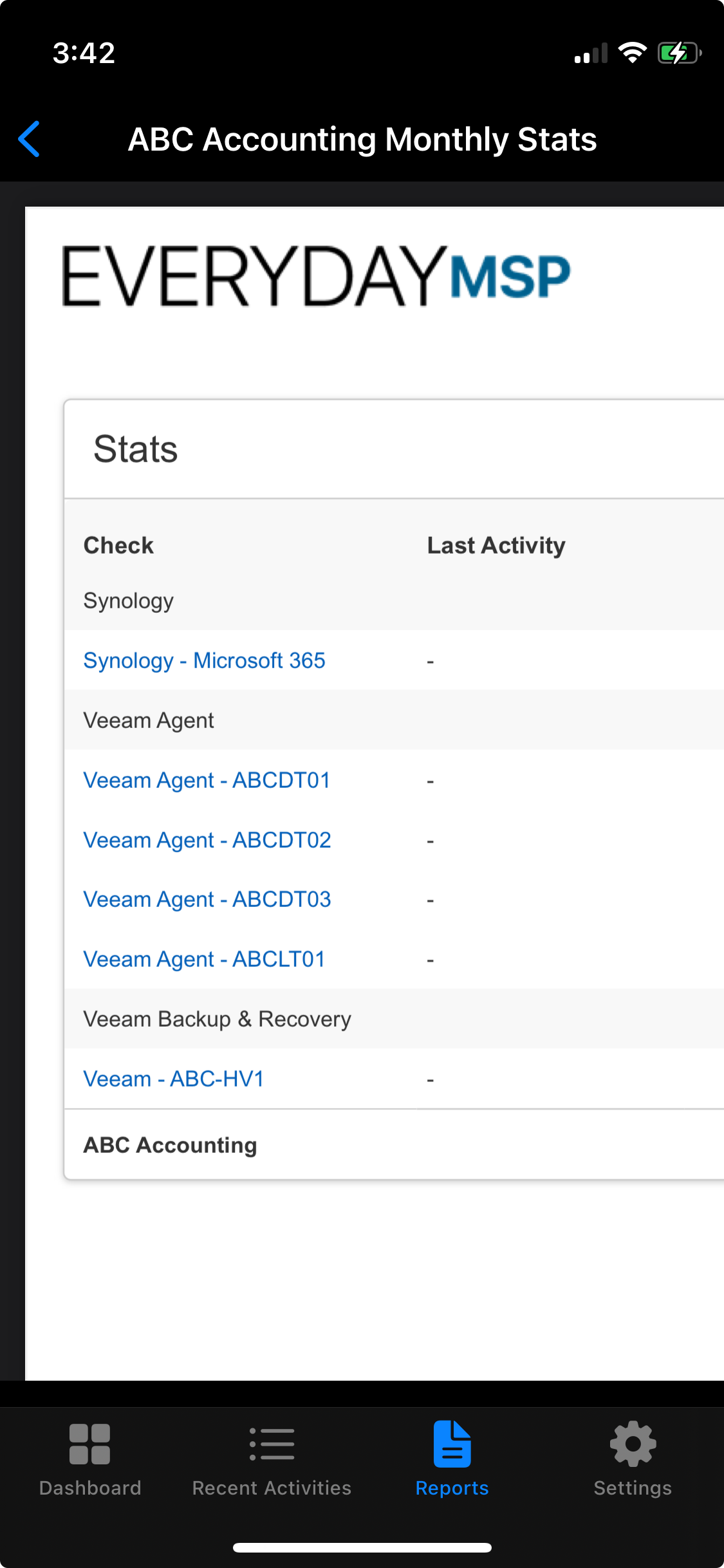Tap the home indicator bar

click(x=362, y=1547)
